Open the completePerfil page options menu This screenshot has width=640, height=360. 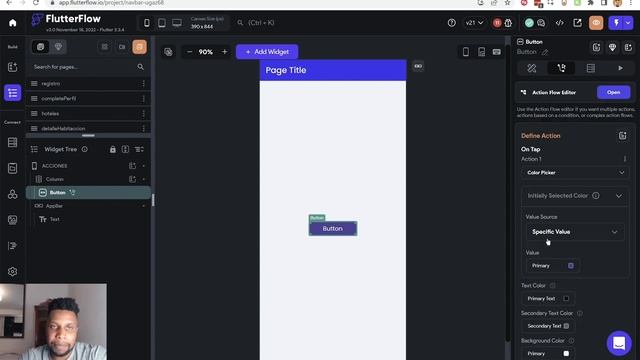pyautogui.click(x=143, y=98)
